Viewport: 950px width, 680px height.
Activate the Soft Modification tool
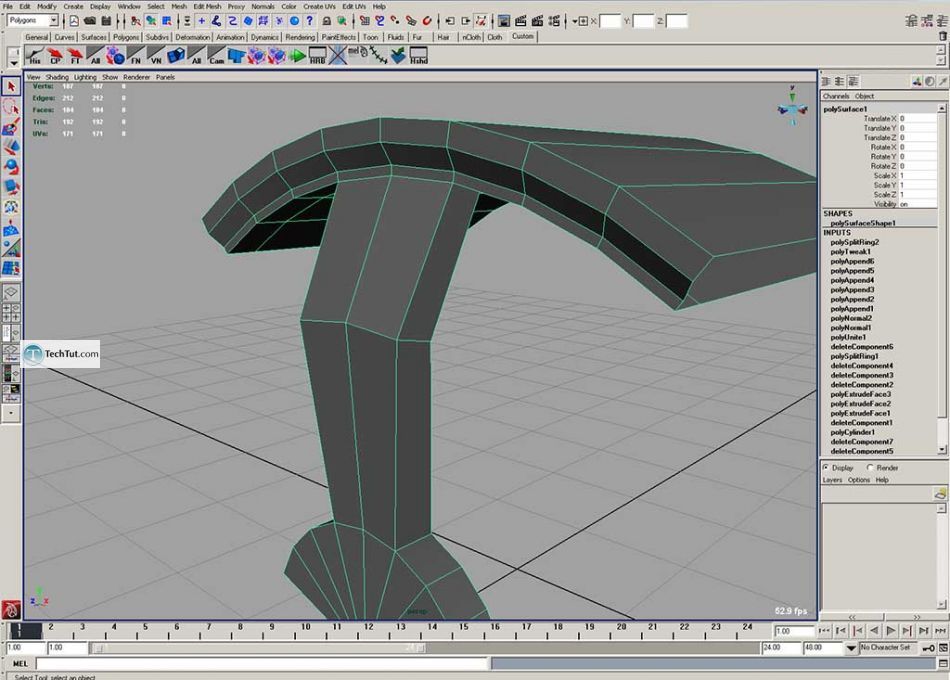[11, 228]
